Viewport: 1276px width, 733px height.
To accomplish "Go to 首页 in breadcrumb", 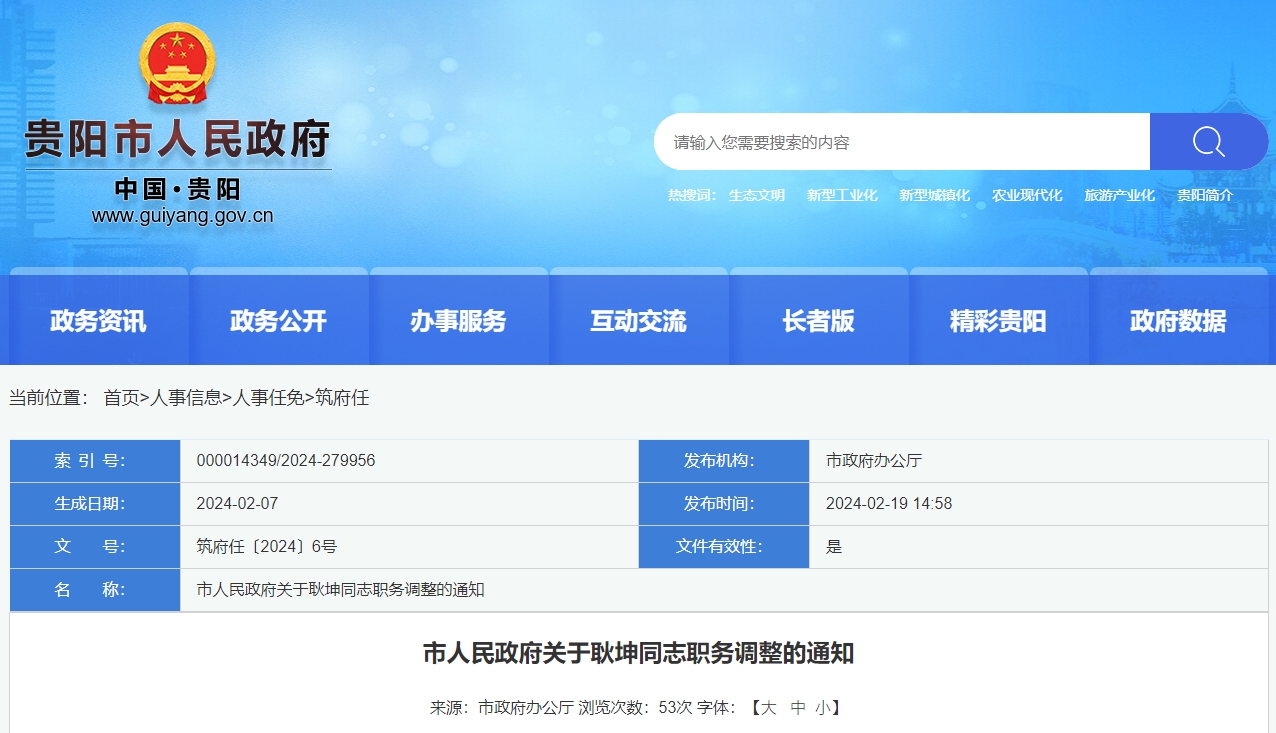I will 121,398.
